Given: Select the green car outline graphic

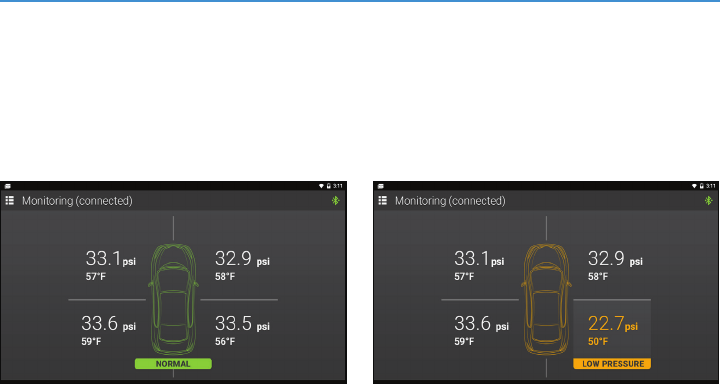Looking at the screenshot, I should (x=173, y=299).
